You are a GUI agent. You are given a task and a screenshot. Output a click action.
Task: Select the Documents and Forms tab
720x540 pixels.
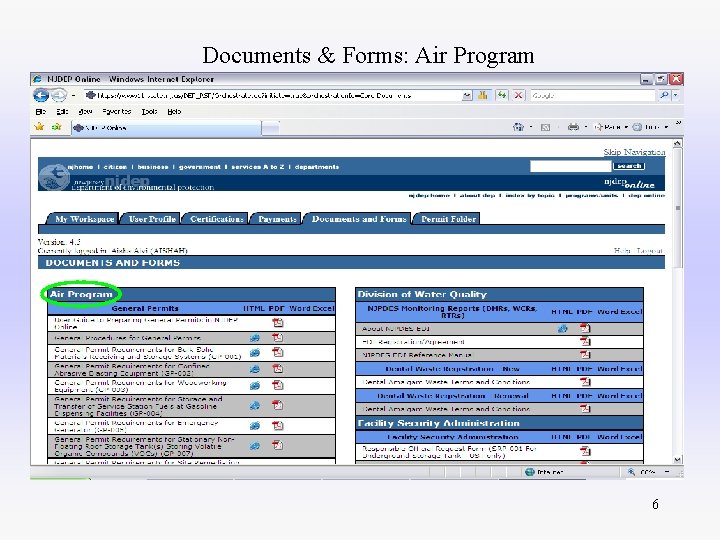[x=359, y=219]
